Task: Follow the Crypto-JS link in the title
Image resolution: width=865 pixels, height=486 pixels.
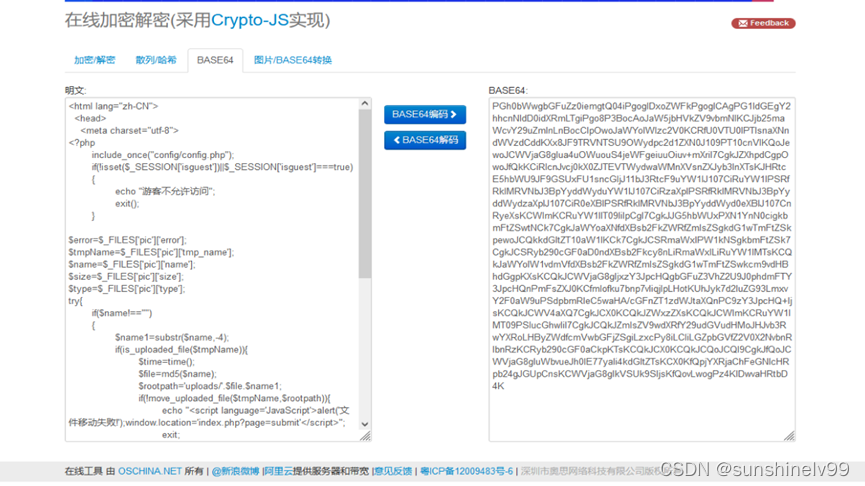Action: pyautogui.click(x=249, y=20)
